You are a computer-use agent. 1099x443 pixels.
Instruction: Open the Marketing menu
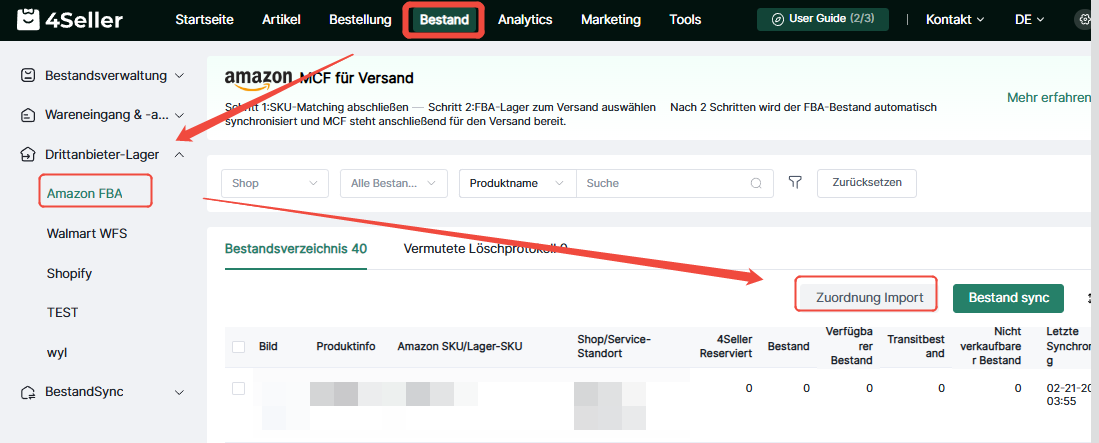(x=610, y=20)
